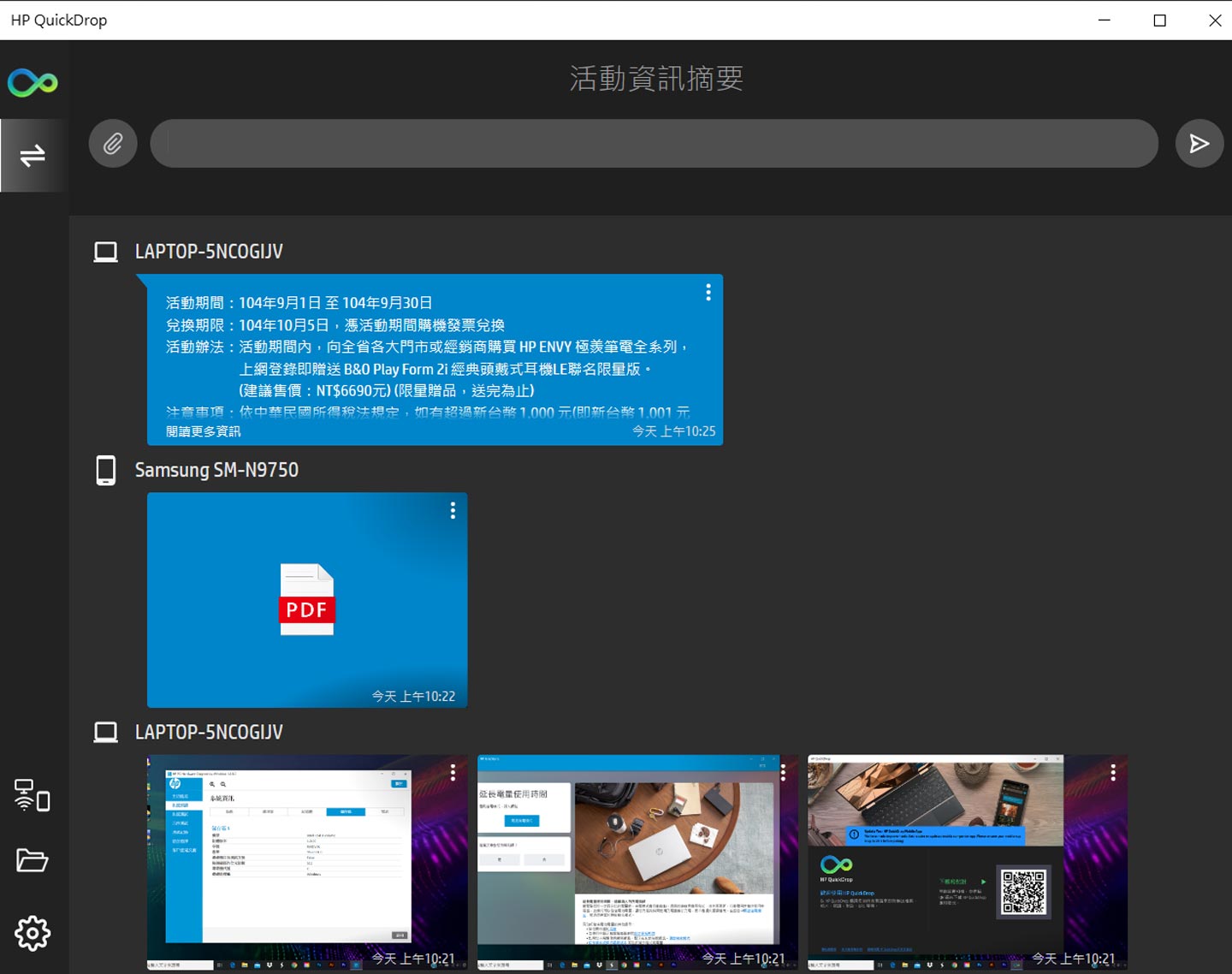
Task: Open options menu on the first screenshot
Action: click(x=453, y=771)
